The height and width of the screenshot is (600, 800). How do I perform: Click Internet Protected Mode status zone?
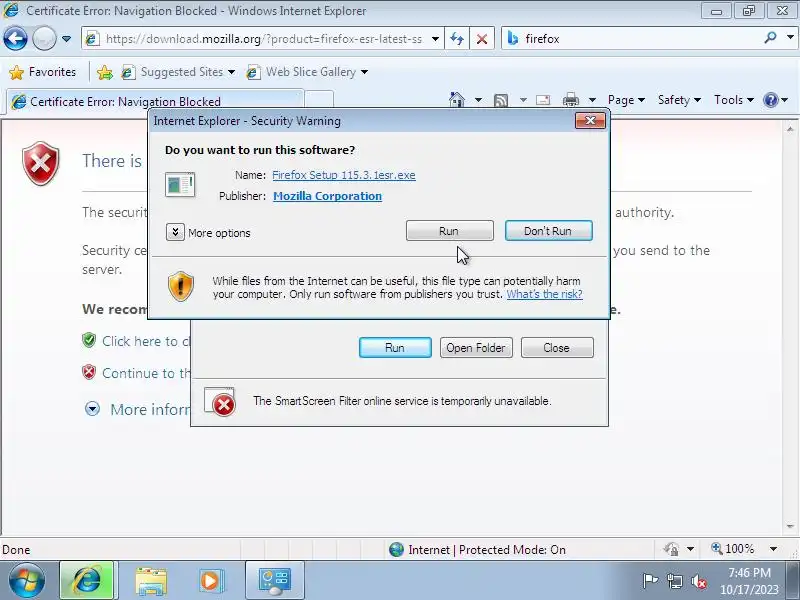click(x=477, y=549)
